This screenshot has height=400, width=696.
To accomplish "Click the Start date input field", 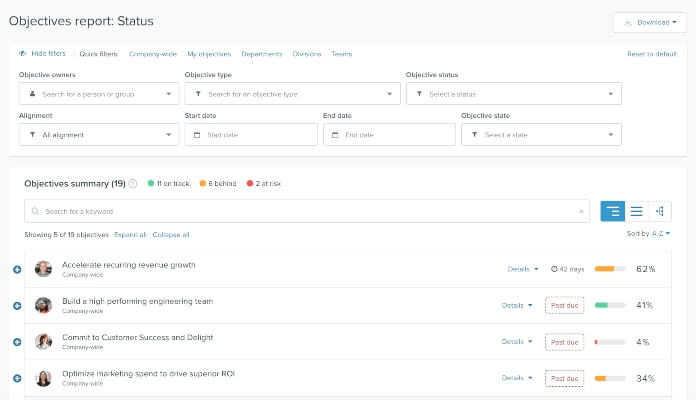I will pos(250,134).
